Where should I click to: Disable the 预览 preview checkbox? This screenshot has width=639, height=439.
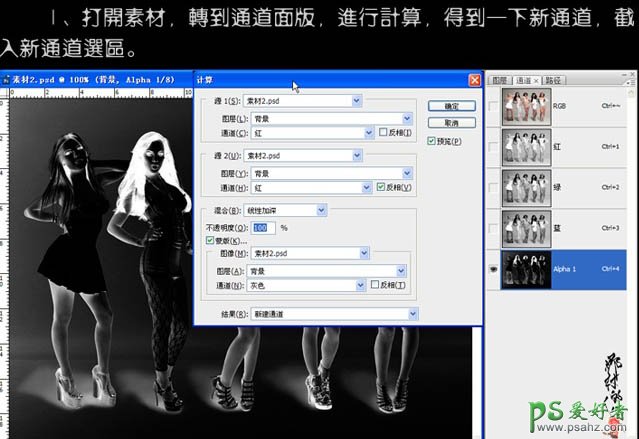432,141
